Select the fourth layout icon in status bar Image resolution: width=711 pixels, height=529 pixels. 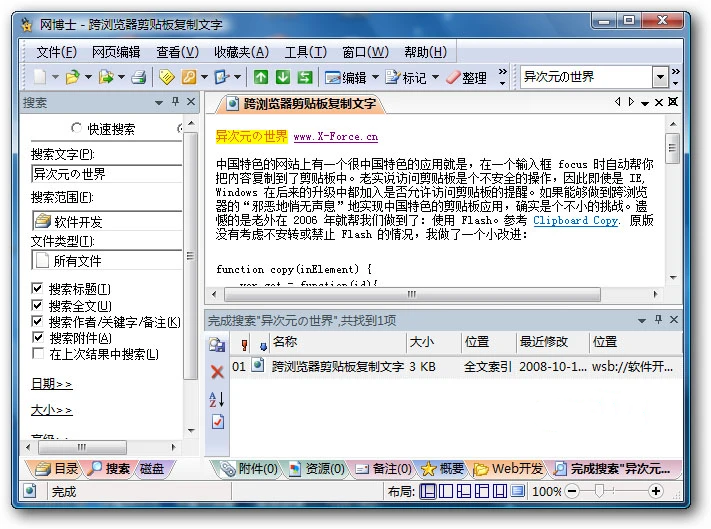click(482, 491)
